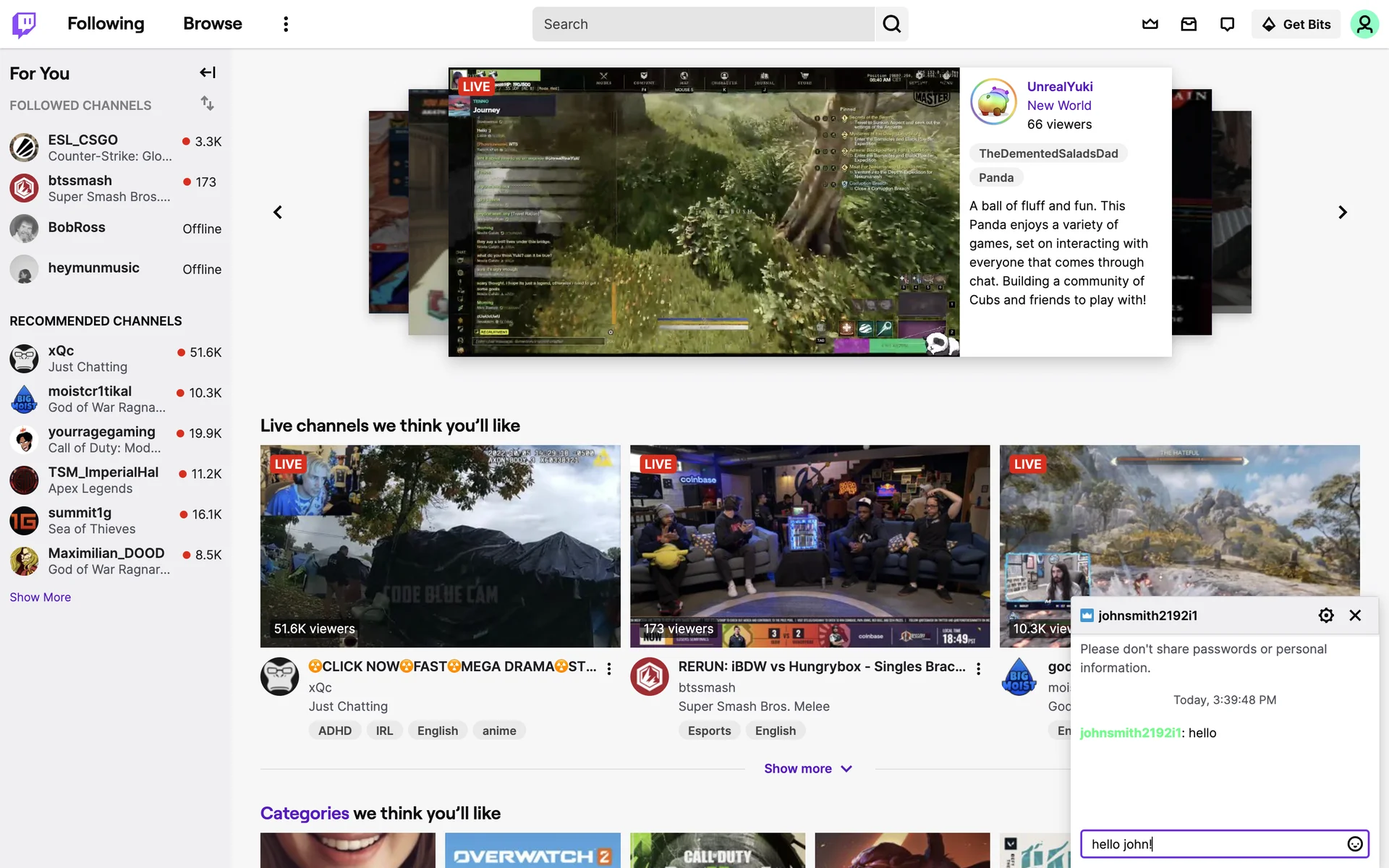Viewport: 1389px width, 868px height.
Task: Open the notifications inbox icon
Action: click(x=1189, y=24)
